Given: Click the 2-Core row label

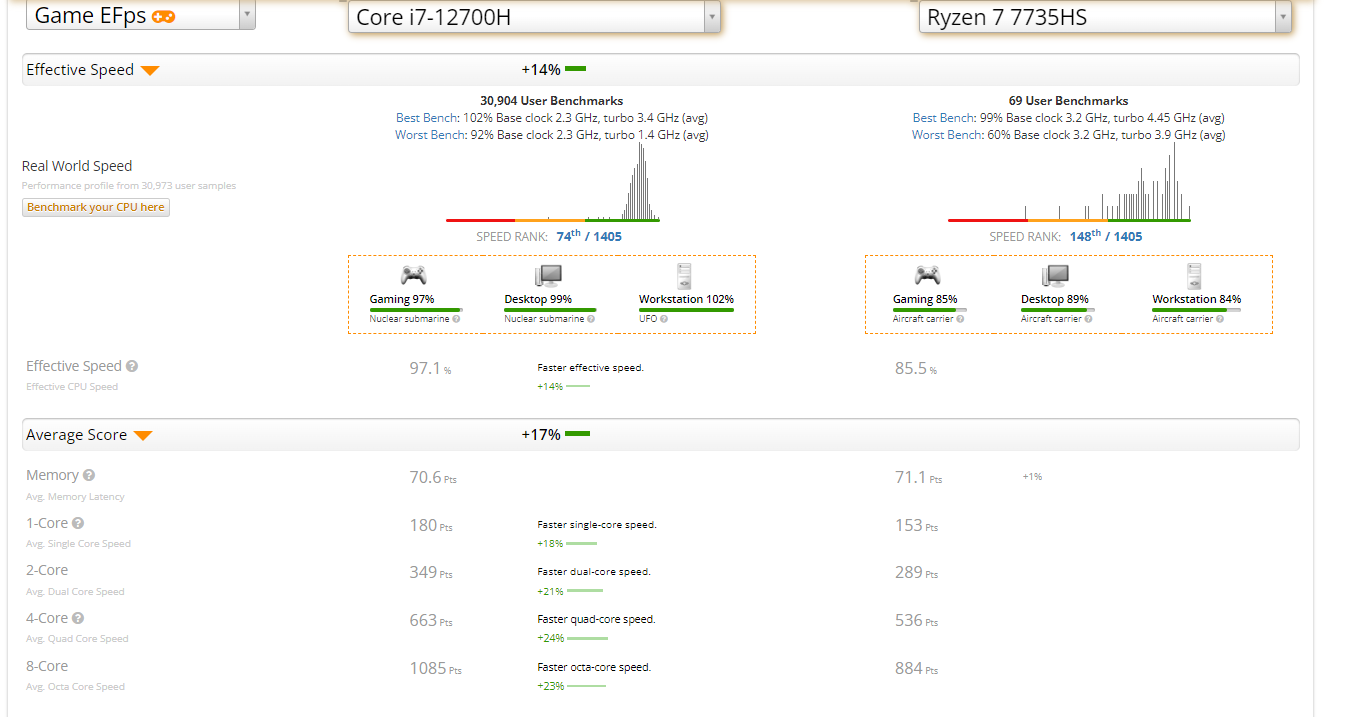Looking at the screenshot, I should click(x=47, y=570).
